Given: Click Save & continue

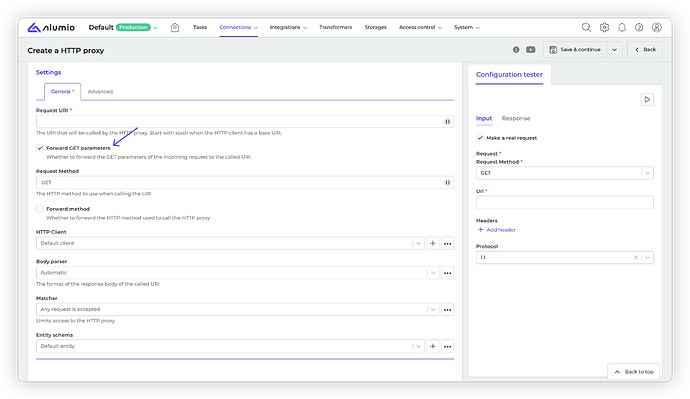Looking at the screenshot, I should pos(575,50).
